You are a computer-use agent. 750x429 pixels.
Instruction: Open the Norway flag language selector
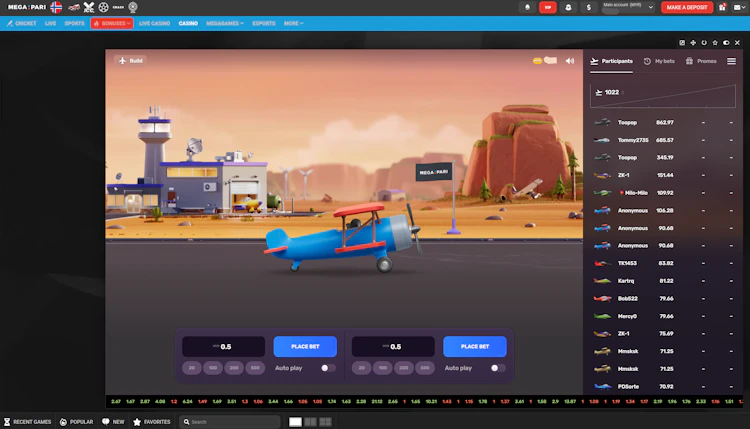56,7
